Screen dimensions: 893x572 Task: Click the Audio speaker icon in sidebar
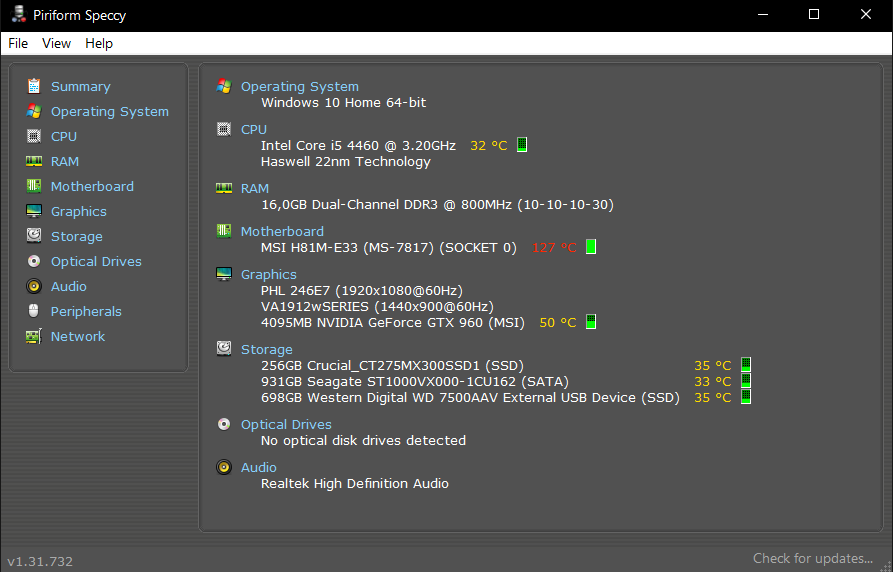[34, 286]
